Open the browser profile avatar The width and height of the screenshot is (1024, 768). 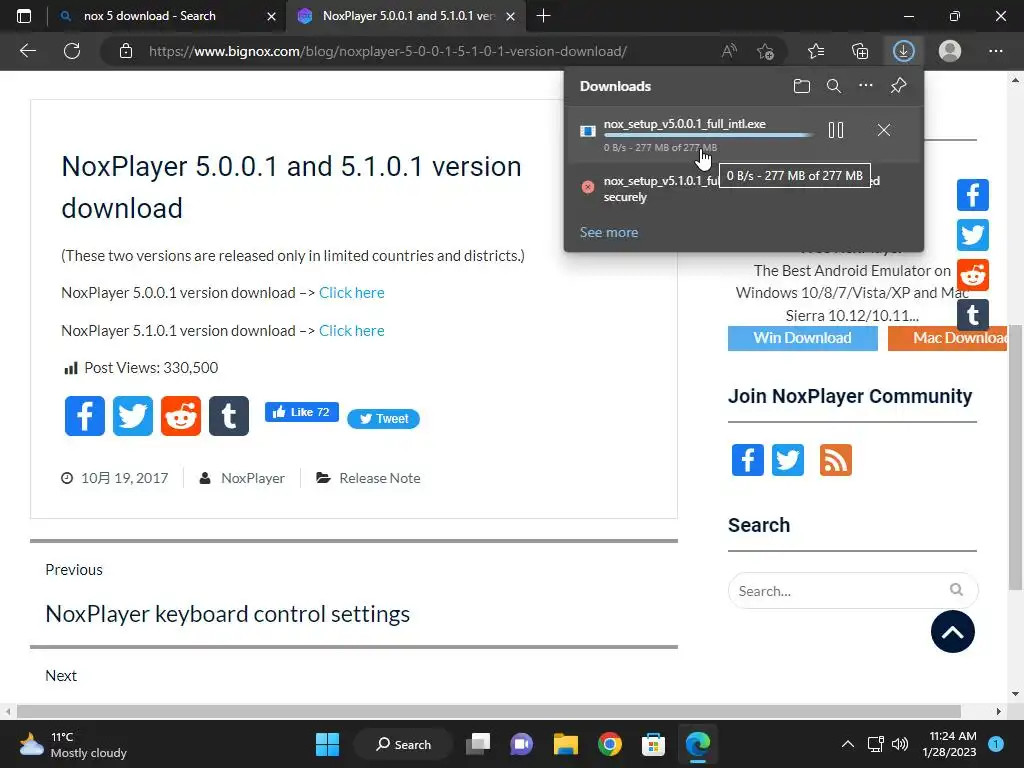click(950, 51)
